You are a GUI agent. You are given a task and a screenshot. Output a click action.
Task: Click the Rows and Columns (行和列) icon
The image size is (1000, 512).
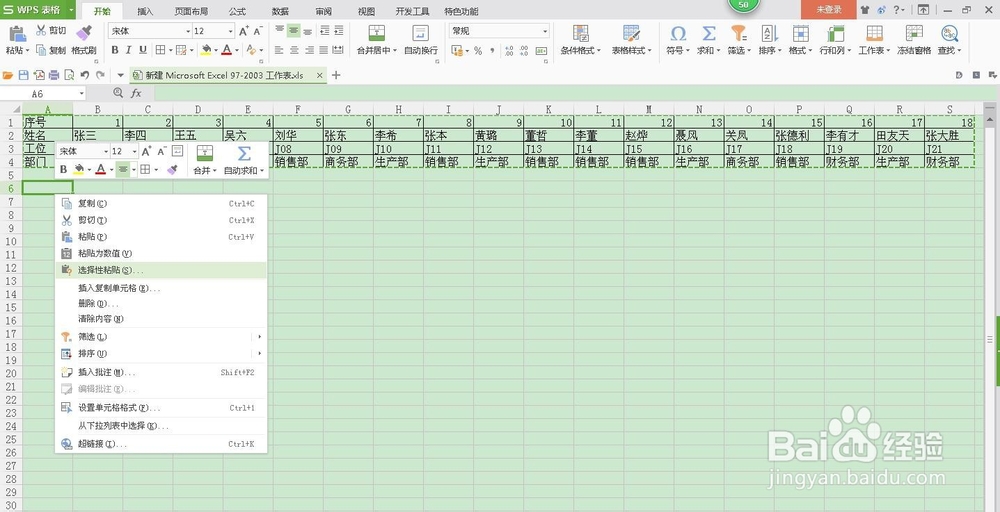click(835, 33)
